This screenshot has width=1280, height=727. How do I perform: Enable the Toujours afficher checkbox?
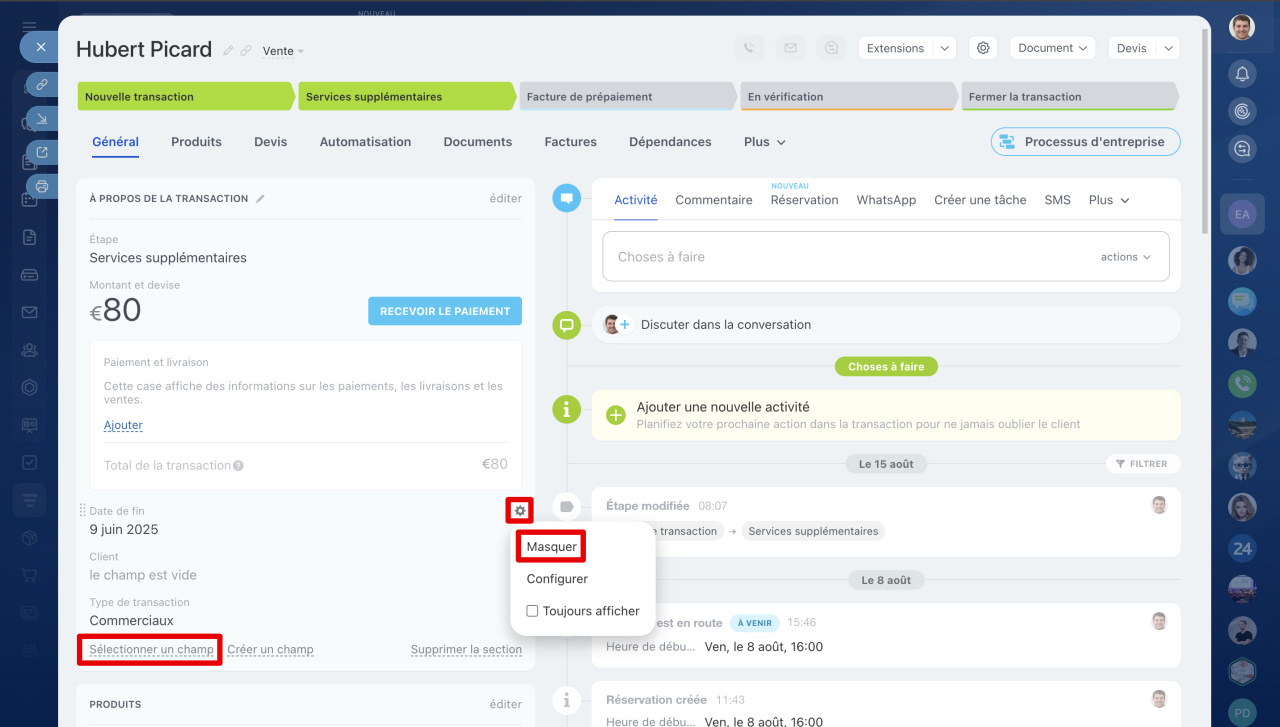[532, 611]
